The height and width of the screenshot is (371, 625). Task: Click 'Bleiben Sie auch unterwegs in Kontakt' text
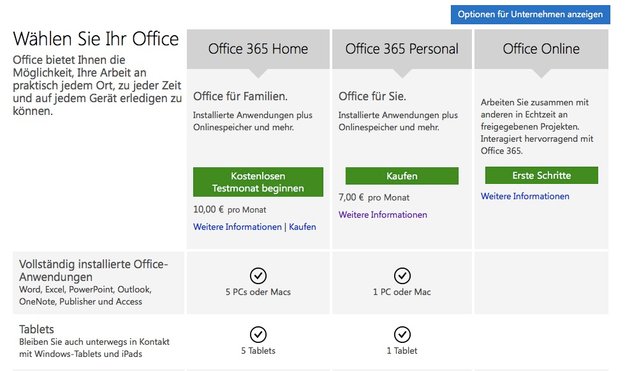pos(94,347)
